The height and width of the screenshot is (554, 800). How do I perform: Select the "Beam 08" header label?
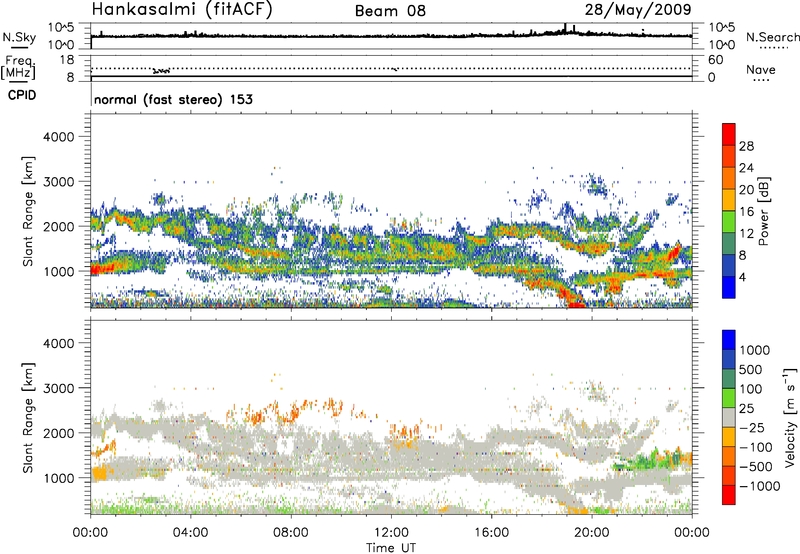pos(390,11)
